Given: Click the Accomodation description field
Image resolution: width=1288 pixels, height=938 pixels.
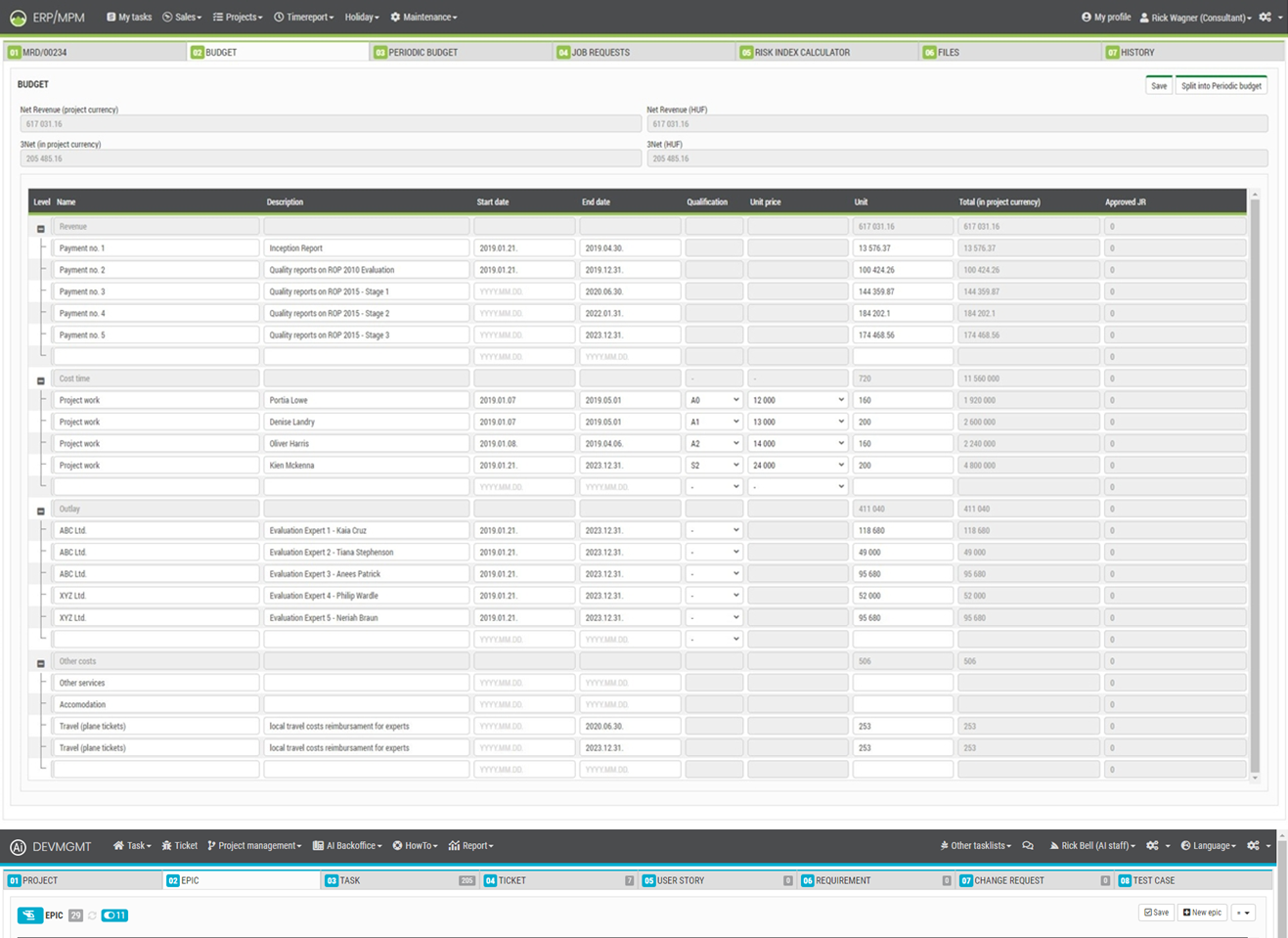Looking at the screenshot, I should 366,704.
